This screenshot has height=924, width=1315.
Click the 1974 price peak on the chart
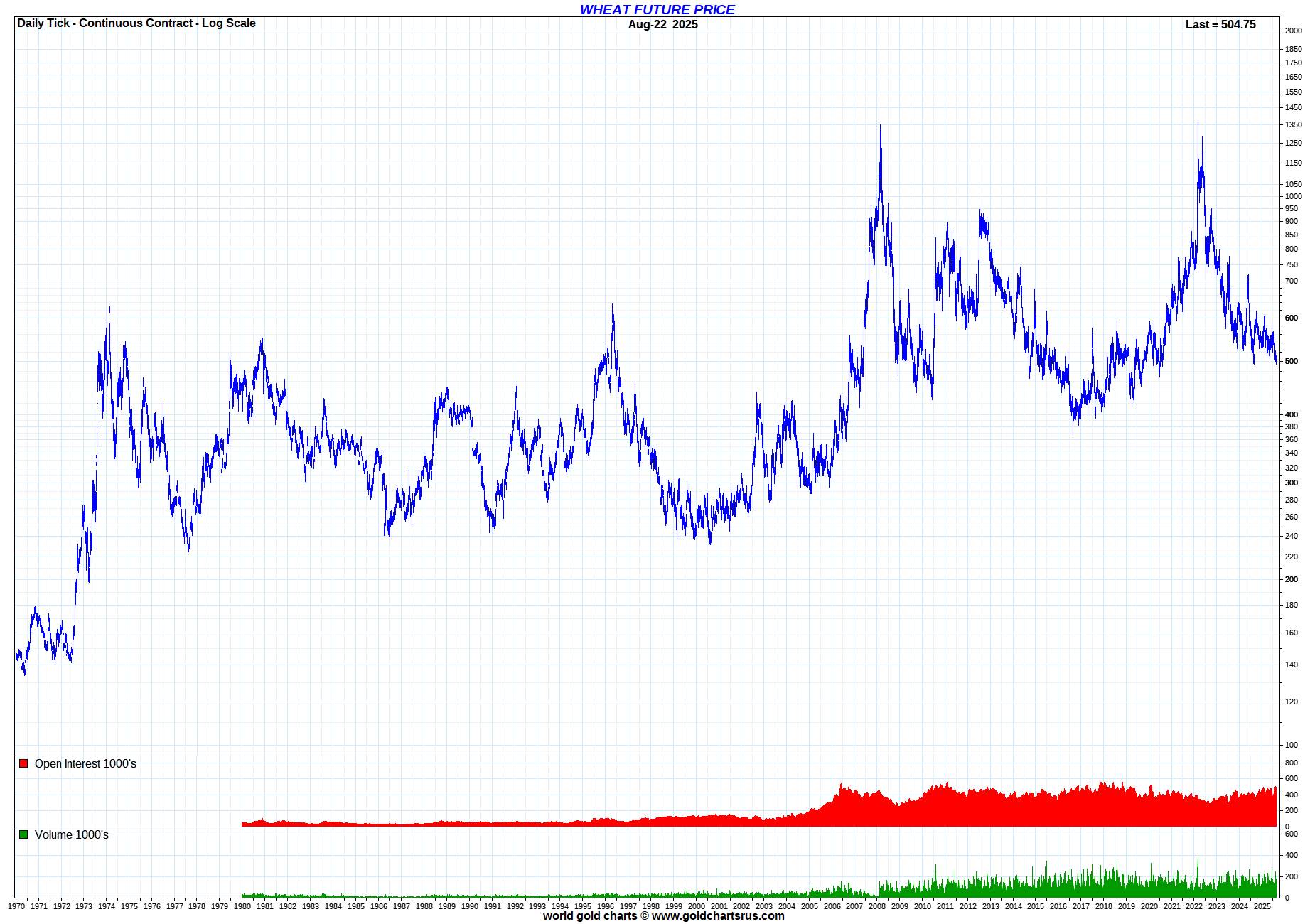(x=109, y=308)
